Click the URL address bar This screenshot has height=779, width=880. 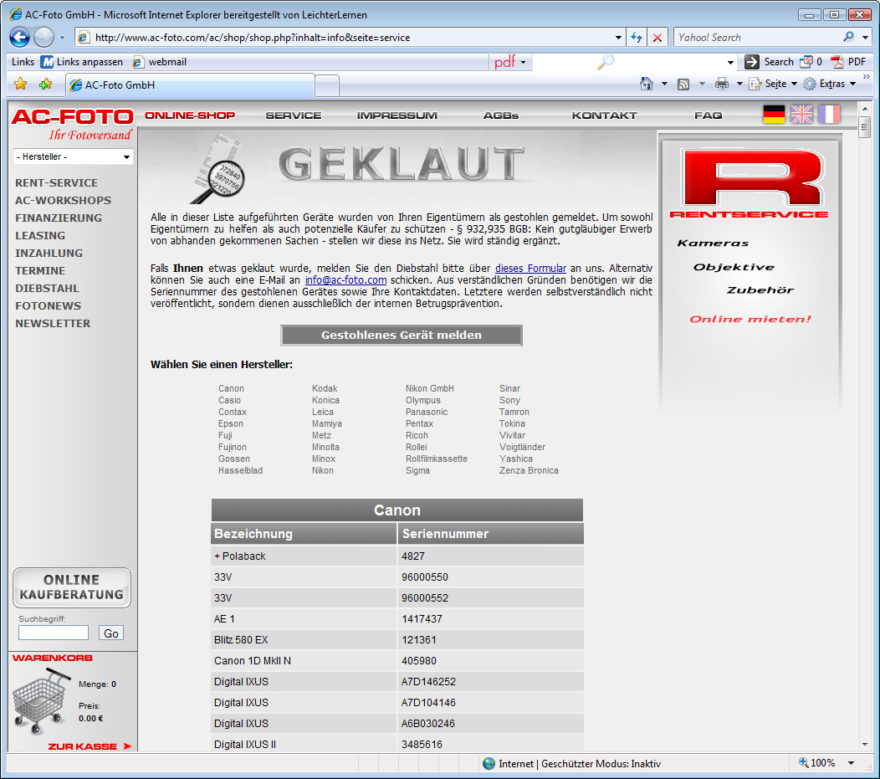point(351,38)
